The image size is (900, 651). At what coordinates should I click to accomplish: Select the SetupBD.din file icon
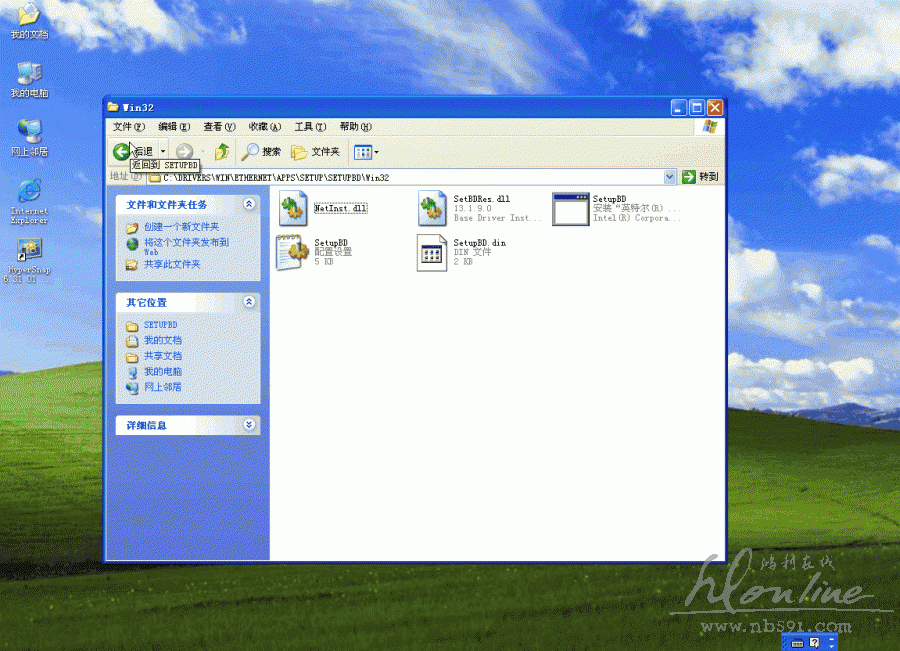[x=432, y=252]
